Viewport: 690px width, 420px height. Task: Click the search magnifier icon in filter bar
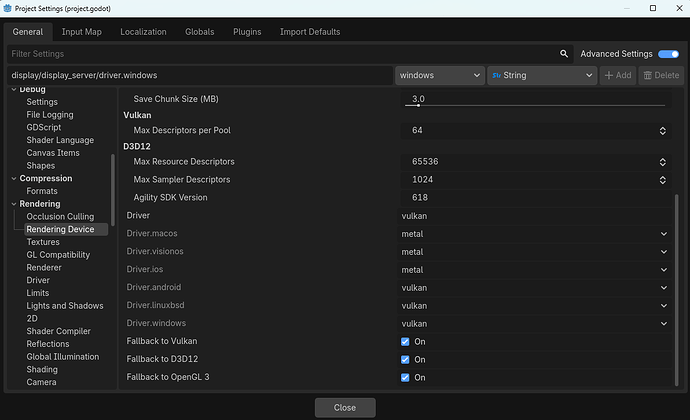coord(564,54)
